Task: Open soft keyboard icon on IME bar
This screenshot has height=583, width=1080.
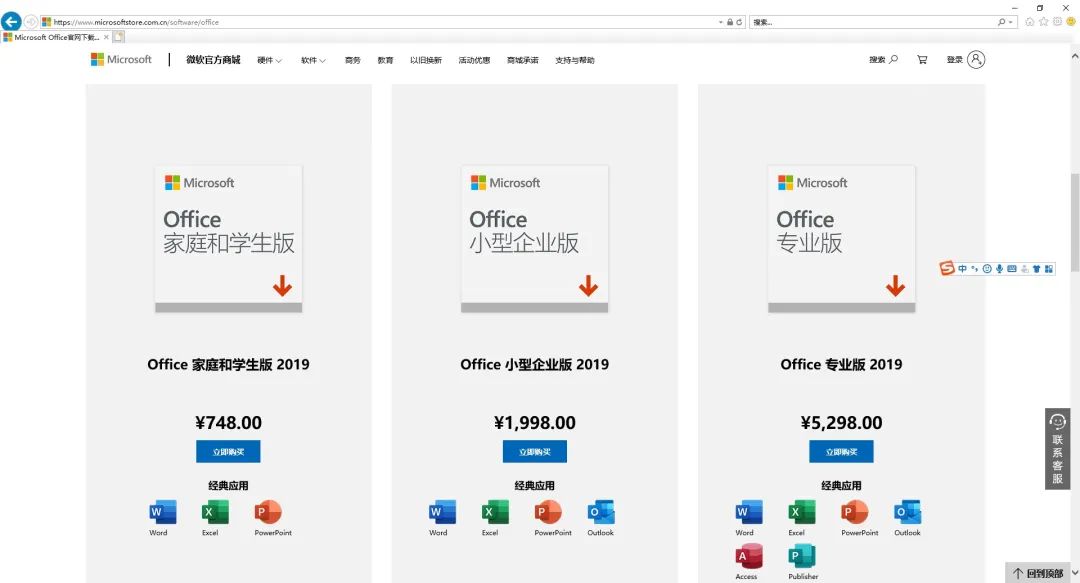Action: (x=1012, y=269)
